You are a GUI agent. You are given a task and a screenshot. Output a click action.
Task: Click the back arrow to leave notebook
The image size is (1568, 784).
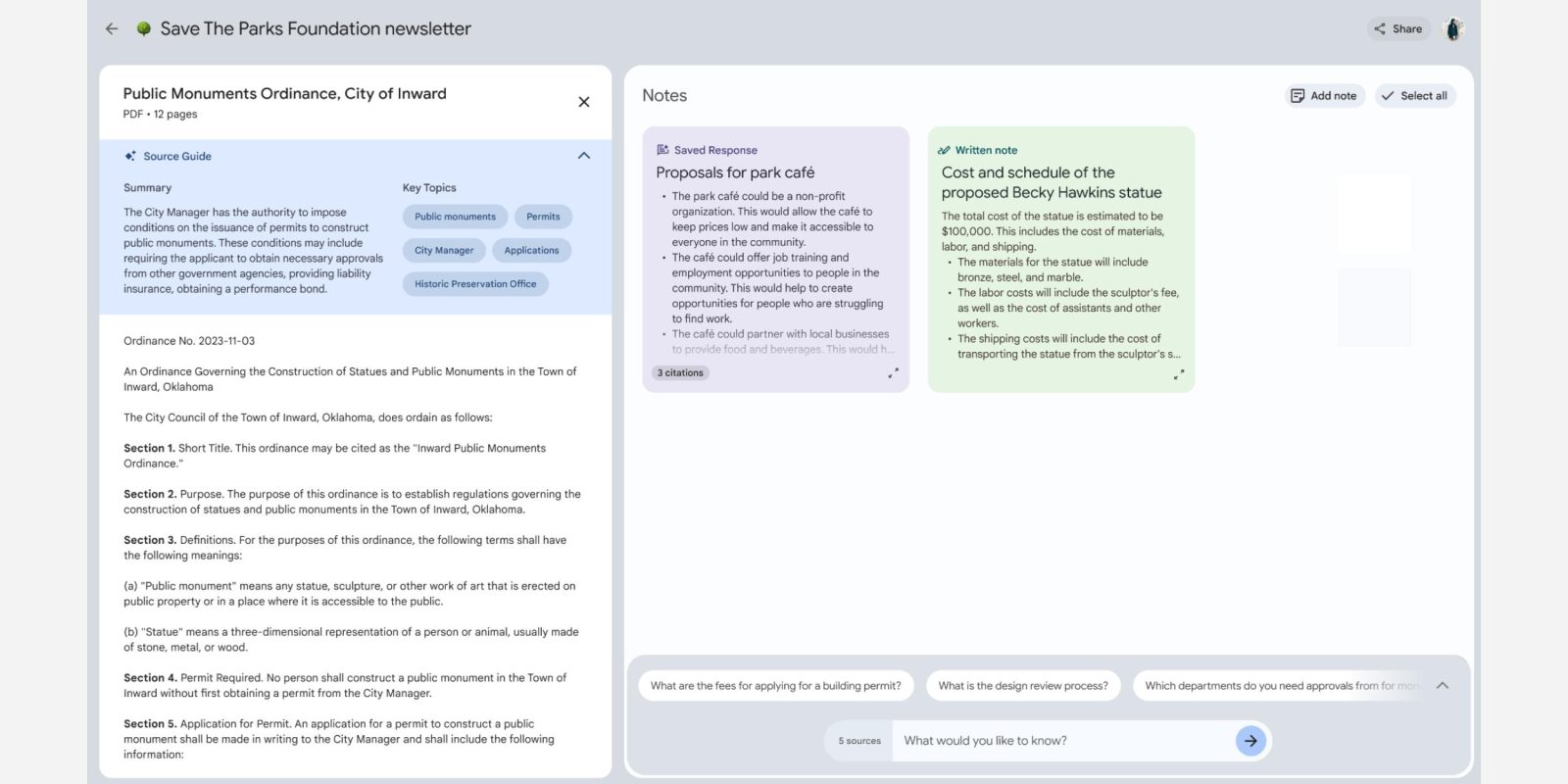112,29
